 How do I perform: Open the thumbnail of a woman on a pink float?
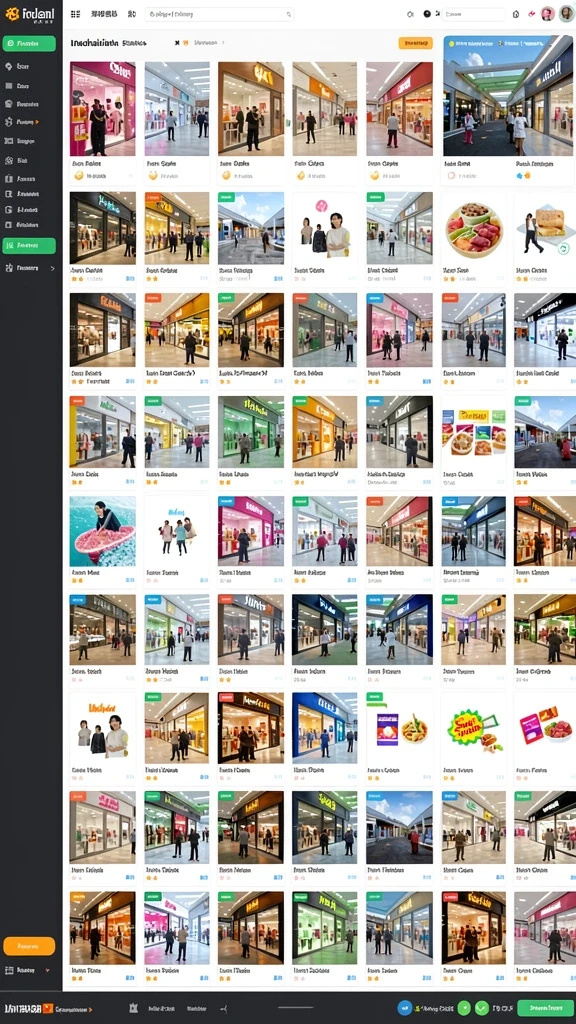tap(103, 533)
